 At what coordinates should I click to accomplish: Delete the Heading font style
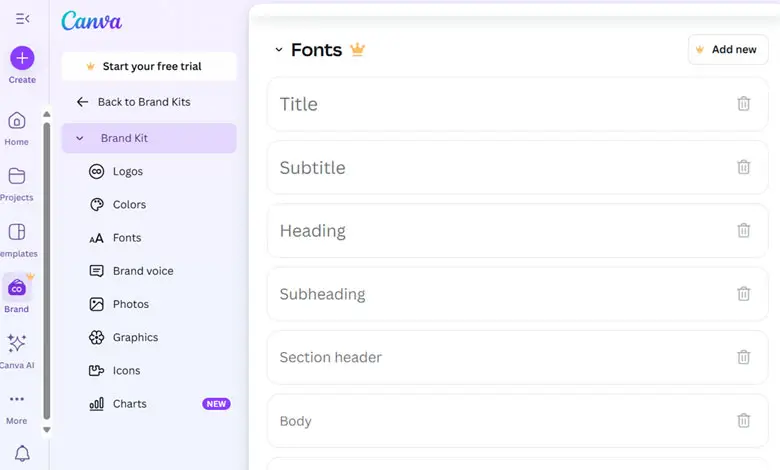tap(744, 230)
